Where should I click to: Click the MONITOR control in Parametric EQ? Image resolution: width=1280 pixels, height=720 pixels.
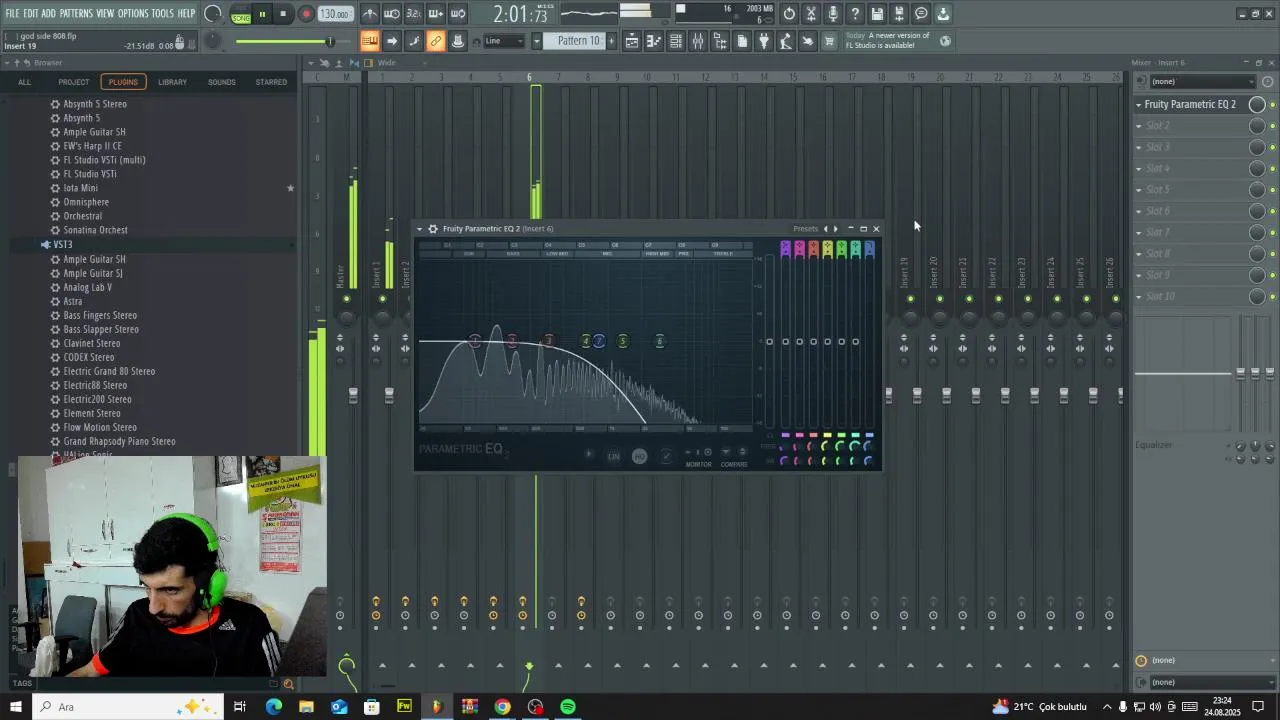pos(699,464)
